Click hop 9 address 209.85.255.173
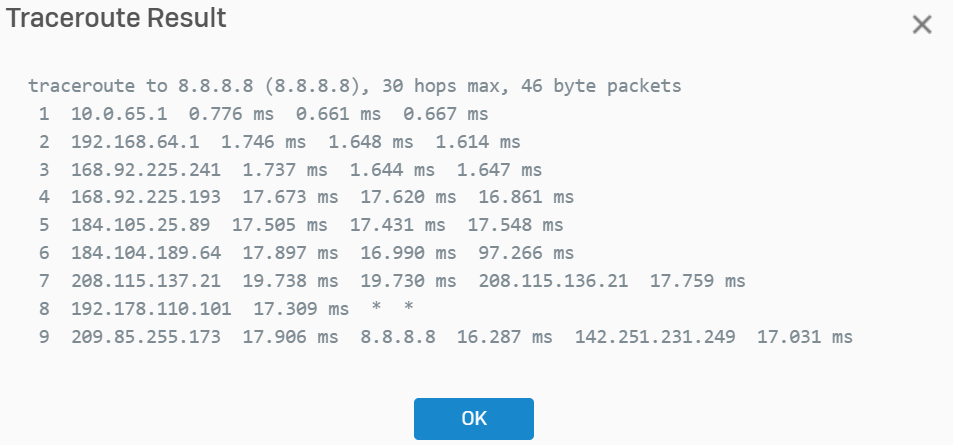 pyautogui.click(x=146, y=337)
